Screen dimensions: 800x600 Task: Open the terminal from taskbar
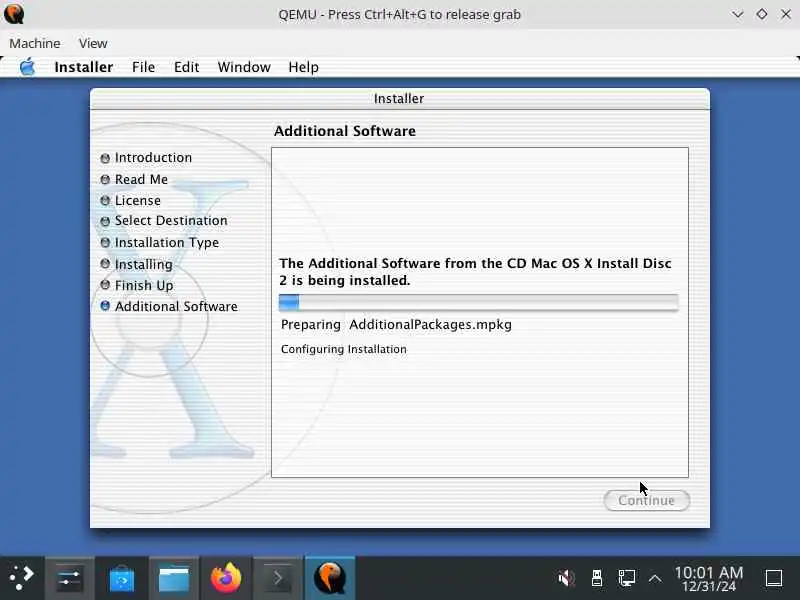click(x=278, y=578)
